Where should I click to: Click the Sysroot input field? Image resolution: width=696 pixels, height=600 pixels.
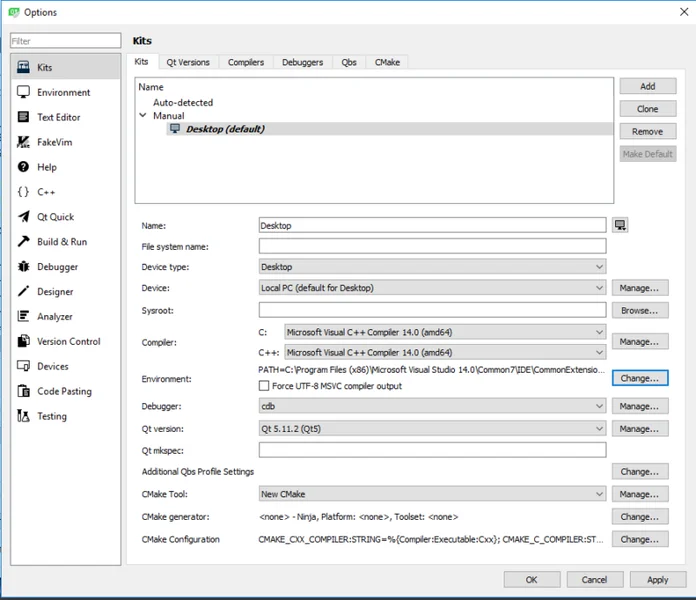432,311
